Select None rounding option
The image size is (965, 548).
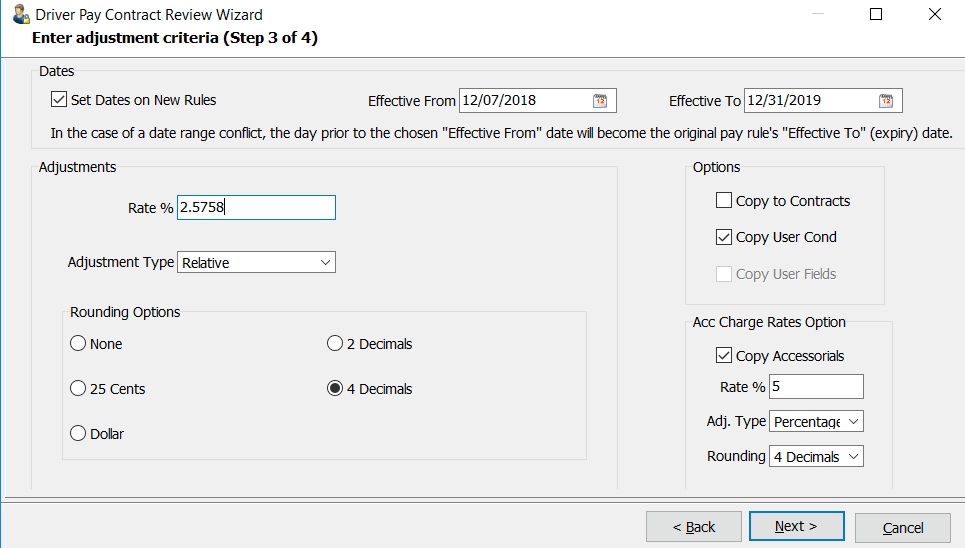78,344
